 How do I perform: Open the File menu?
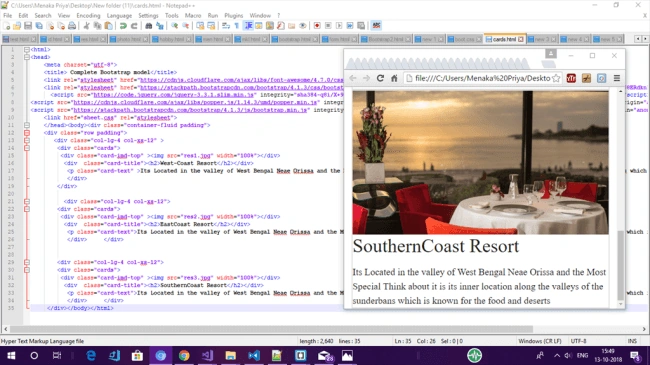pos(7,15)
